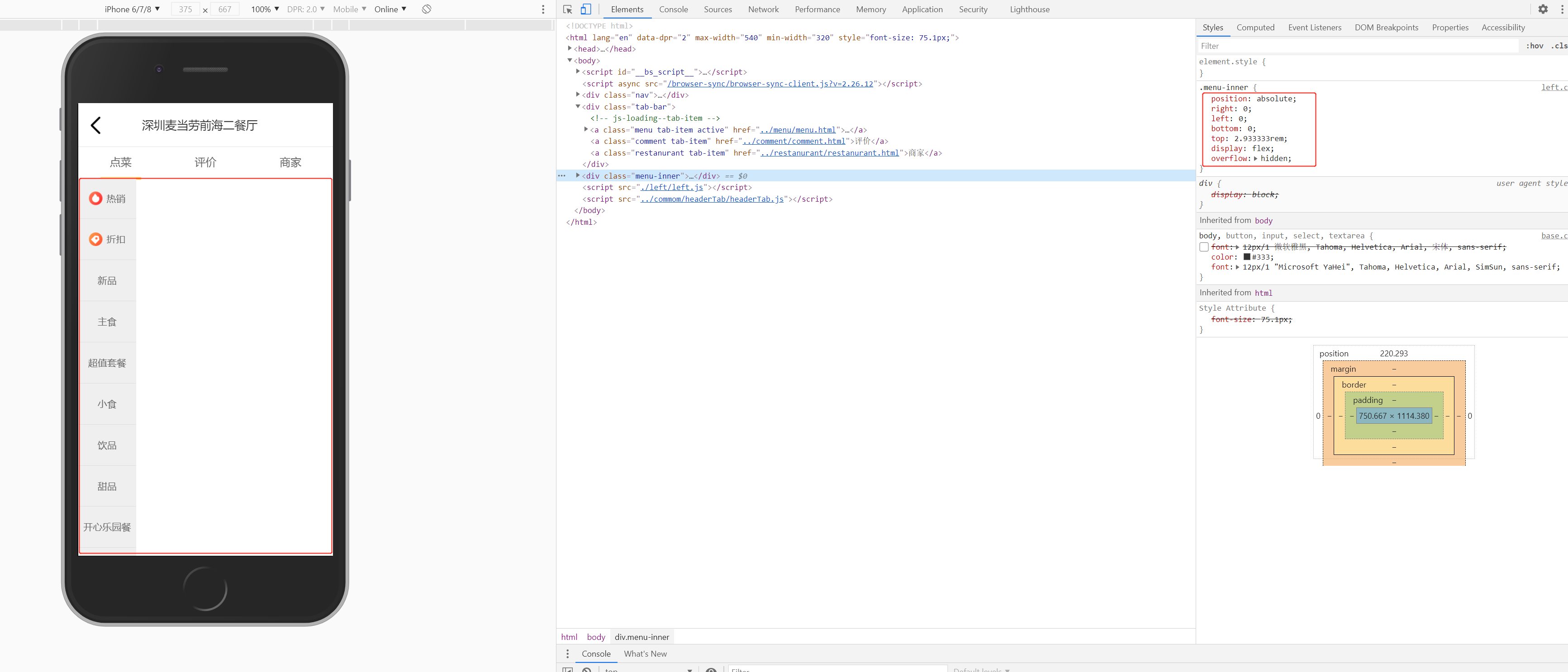The width and height of the screenshot is (1568, 672).
Task: Switch to the Console panel tab
Action: coord(673,9)
